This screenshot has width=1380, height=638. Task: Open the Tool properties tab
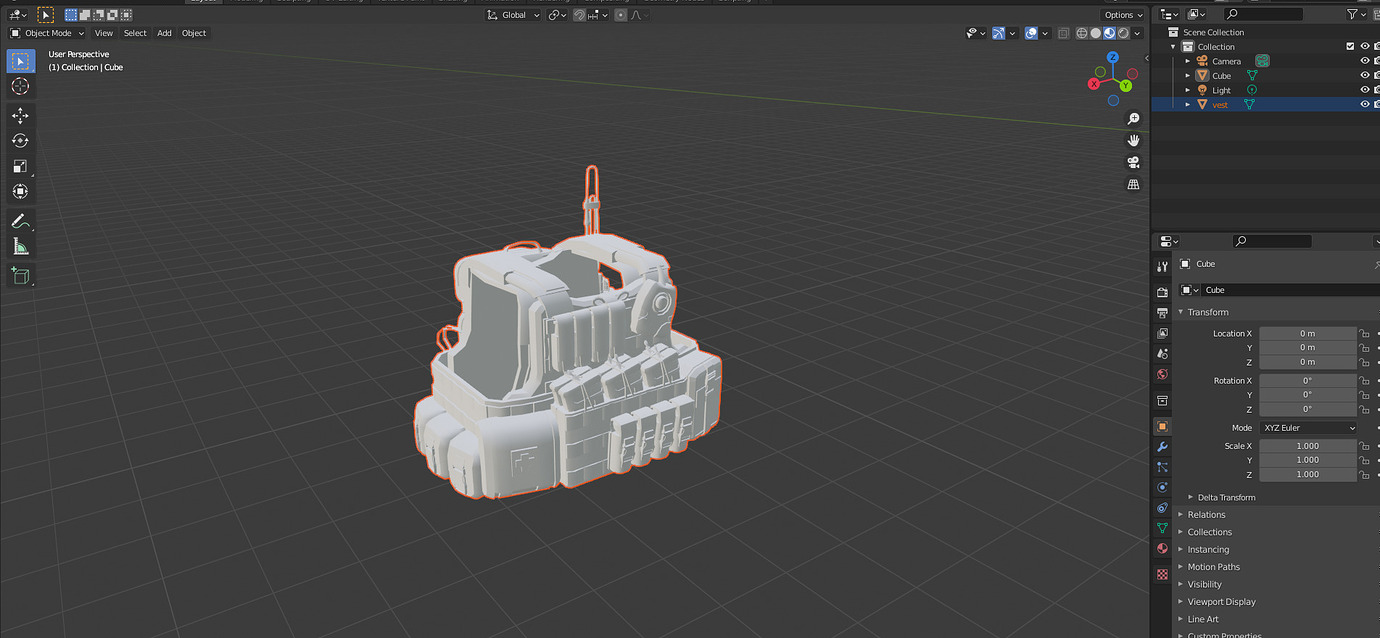[x=1162, y=267]
